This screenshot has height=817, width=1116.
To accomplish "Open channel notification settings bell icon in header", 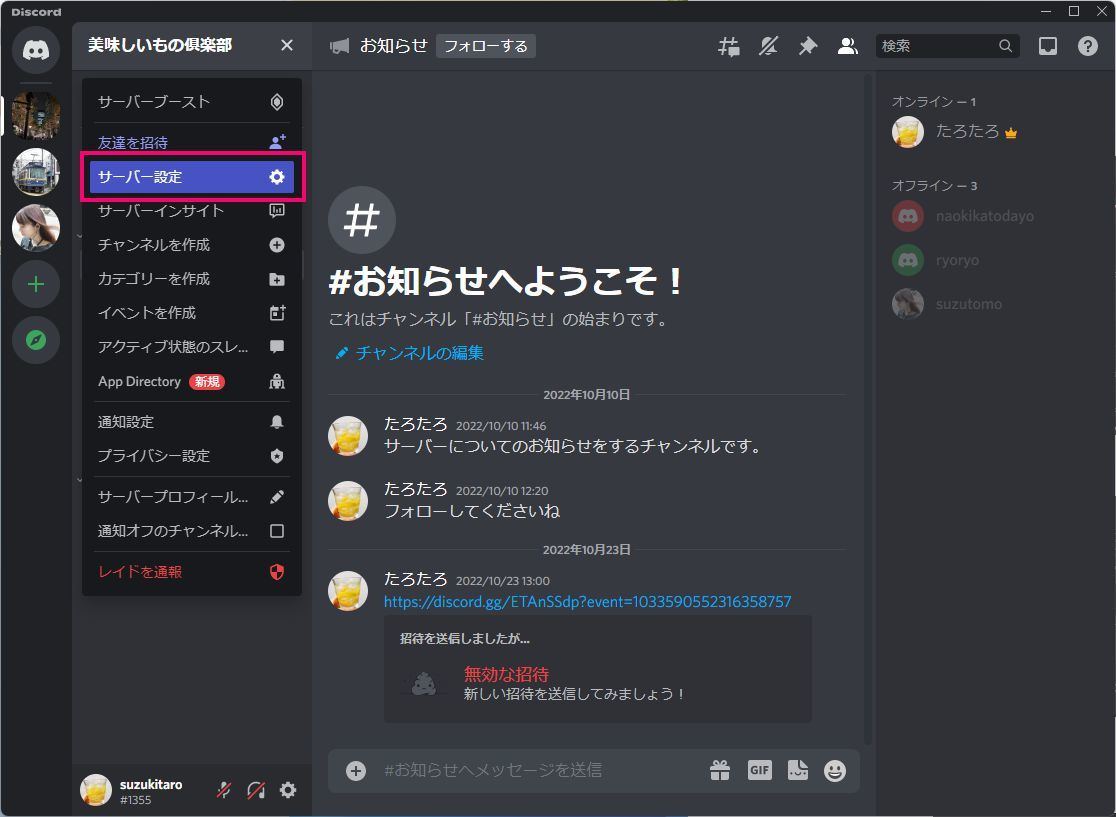I will 768,46.
